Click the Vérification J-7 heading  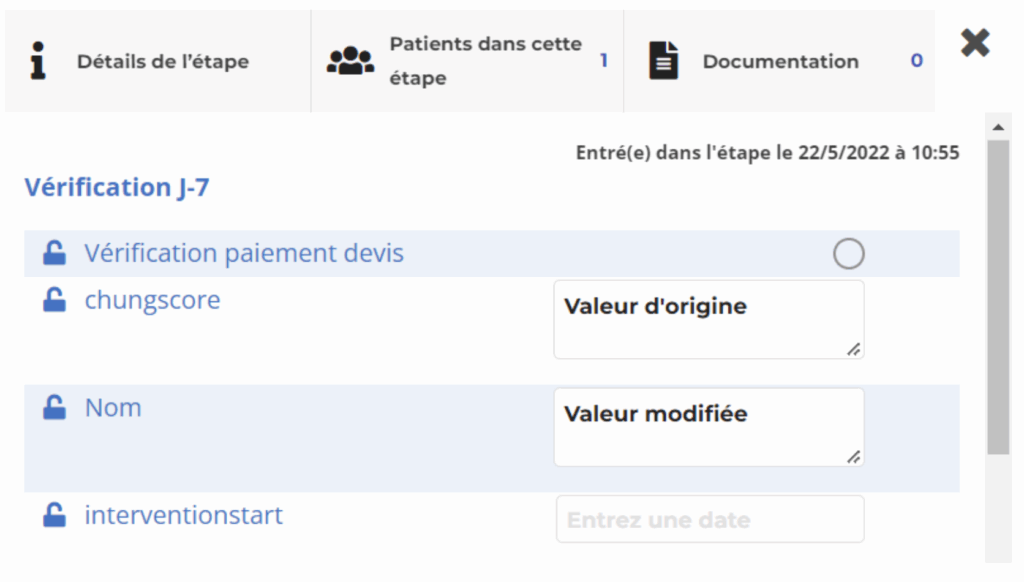pyautogui.click(x=117, y=187)
